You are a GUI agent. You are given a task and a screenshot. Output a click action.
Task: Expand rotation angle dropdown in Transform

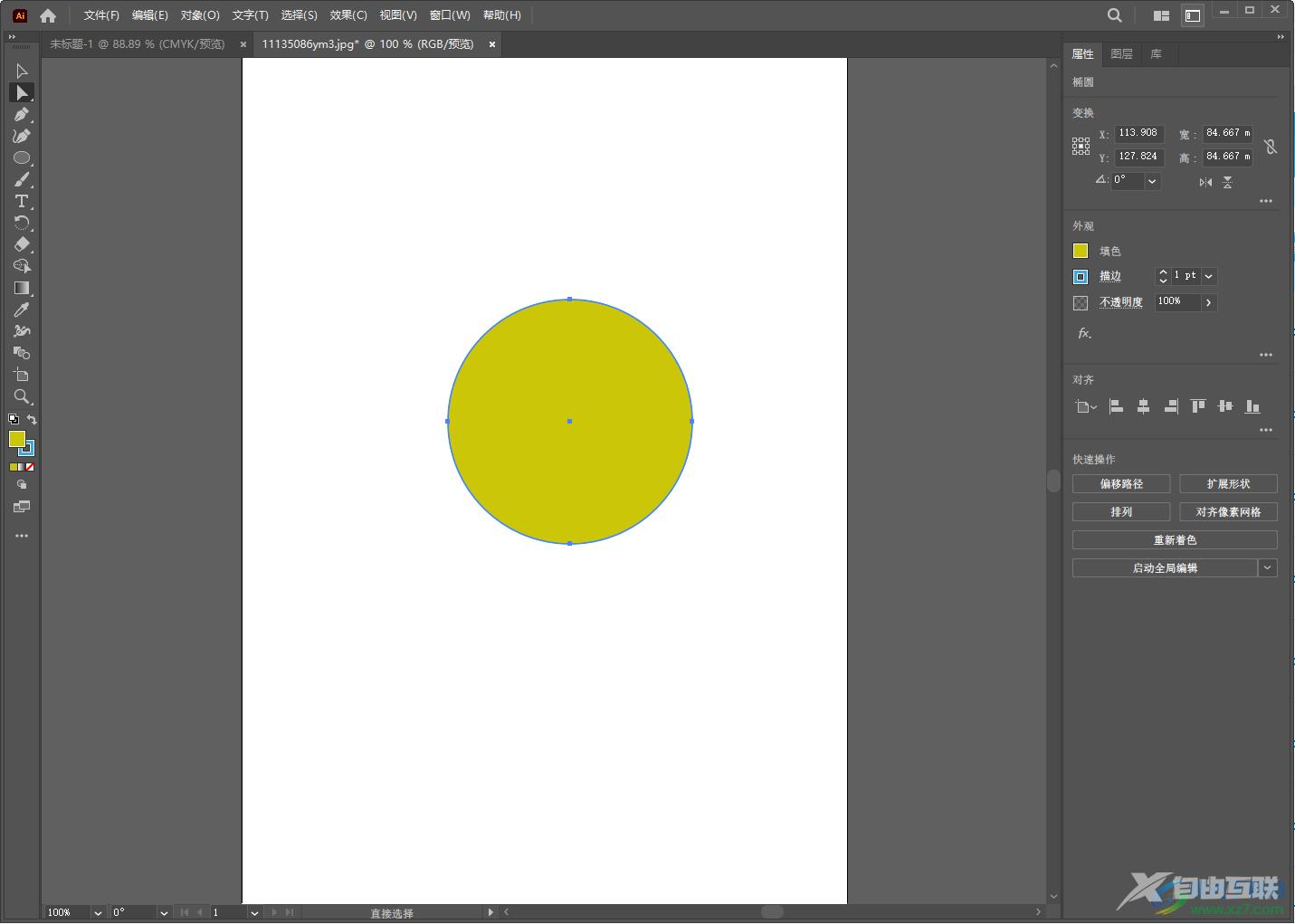[1152, 181]
